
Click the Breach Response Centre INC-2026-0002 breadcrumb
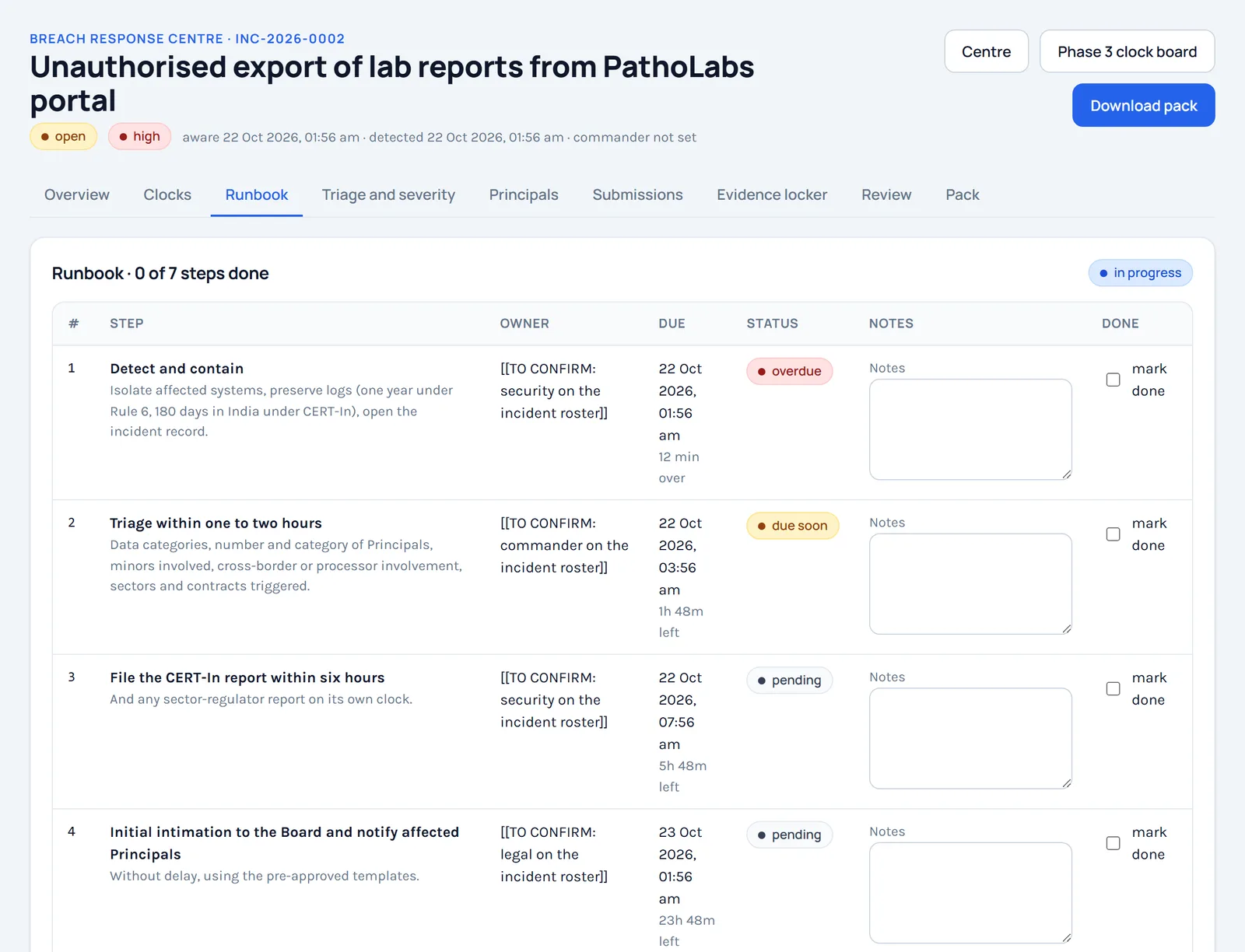click(187, 39)
